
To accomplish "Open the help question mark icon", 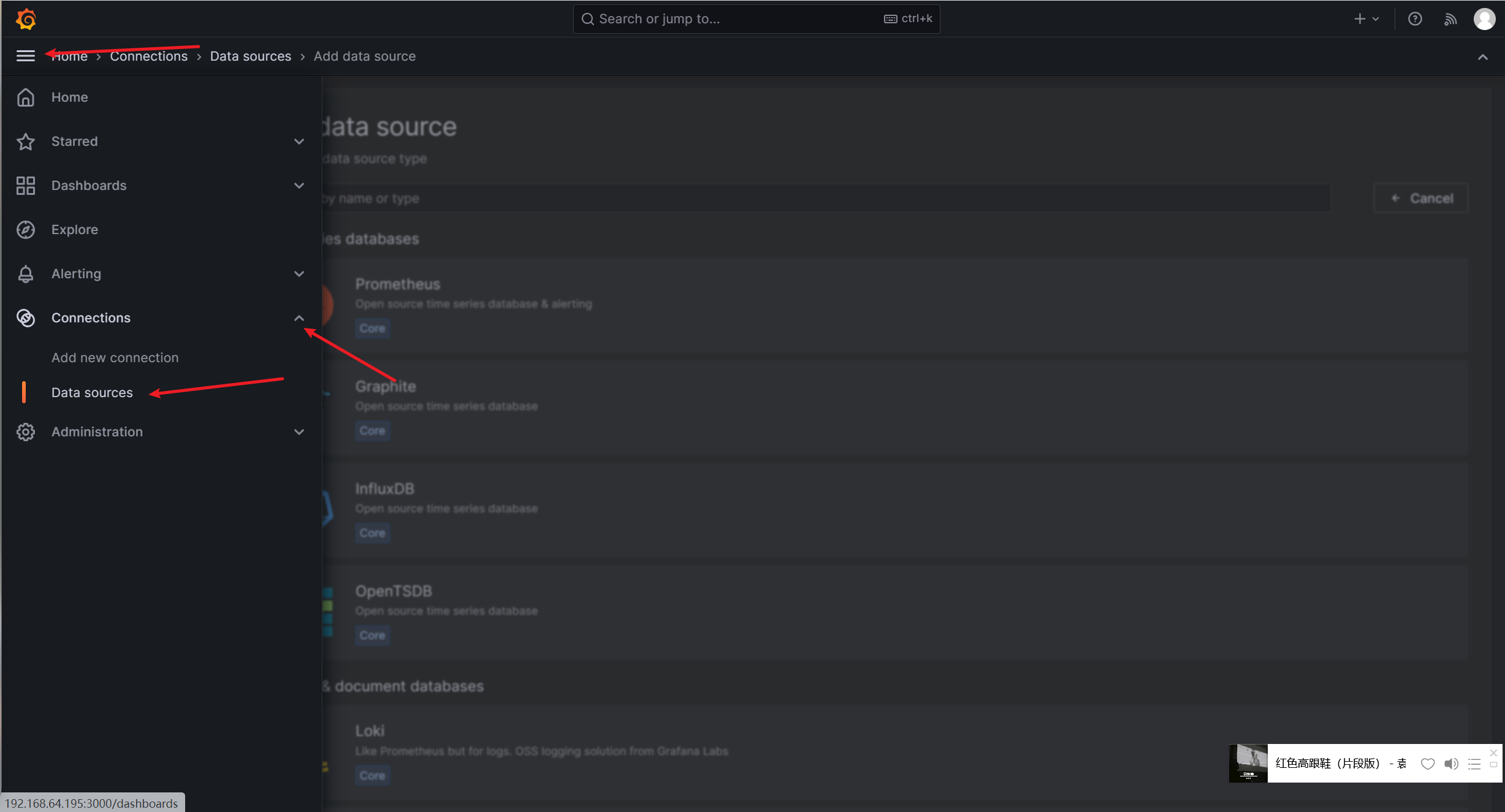I will tap(1414, 19).
